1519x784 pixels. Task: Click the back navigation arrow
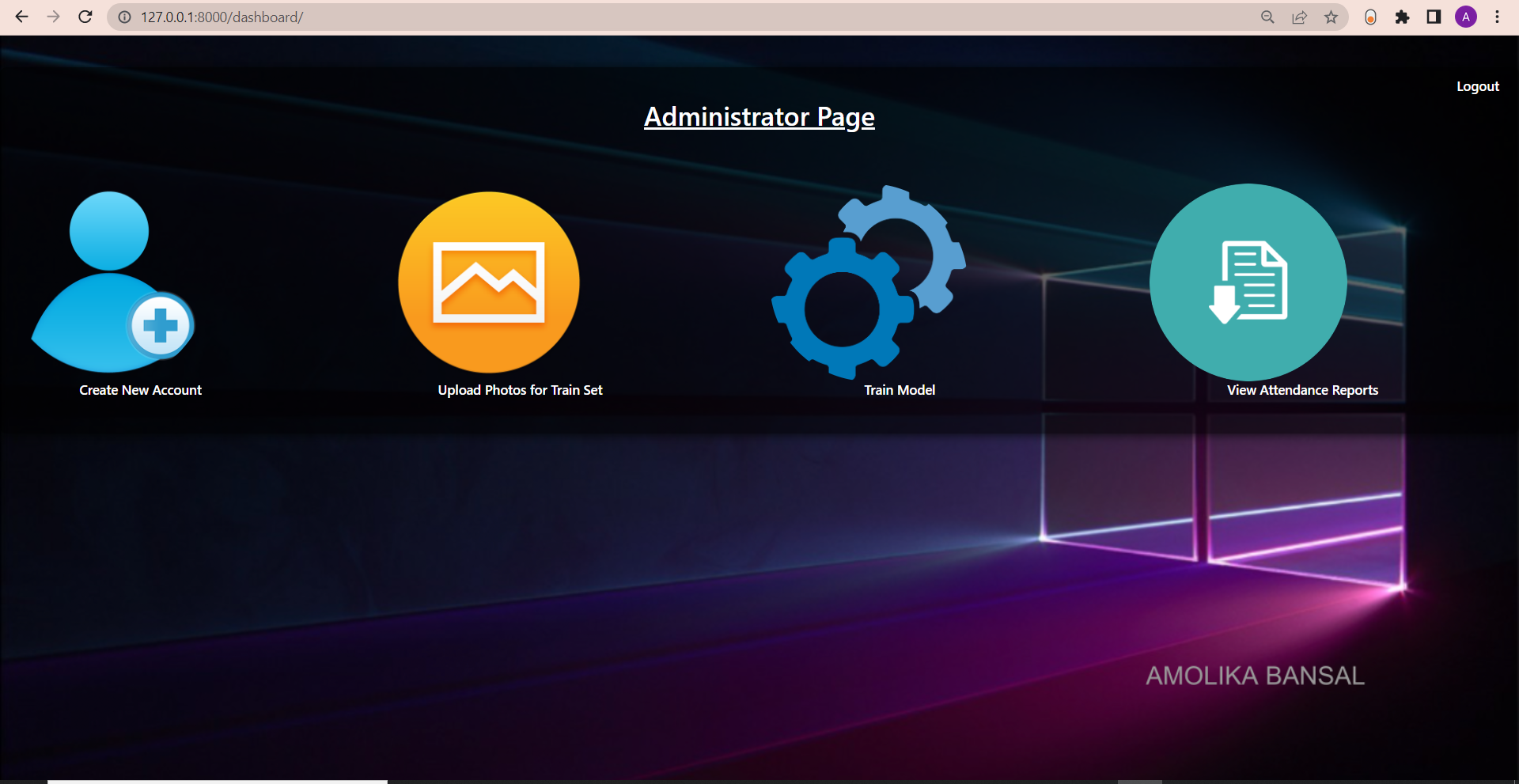pyautogui.click(x=21, y=17)
